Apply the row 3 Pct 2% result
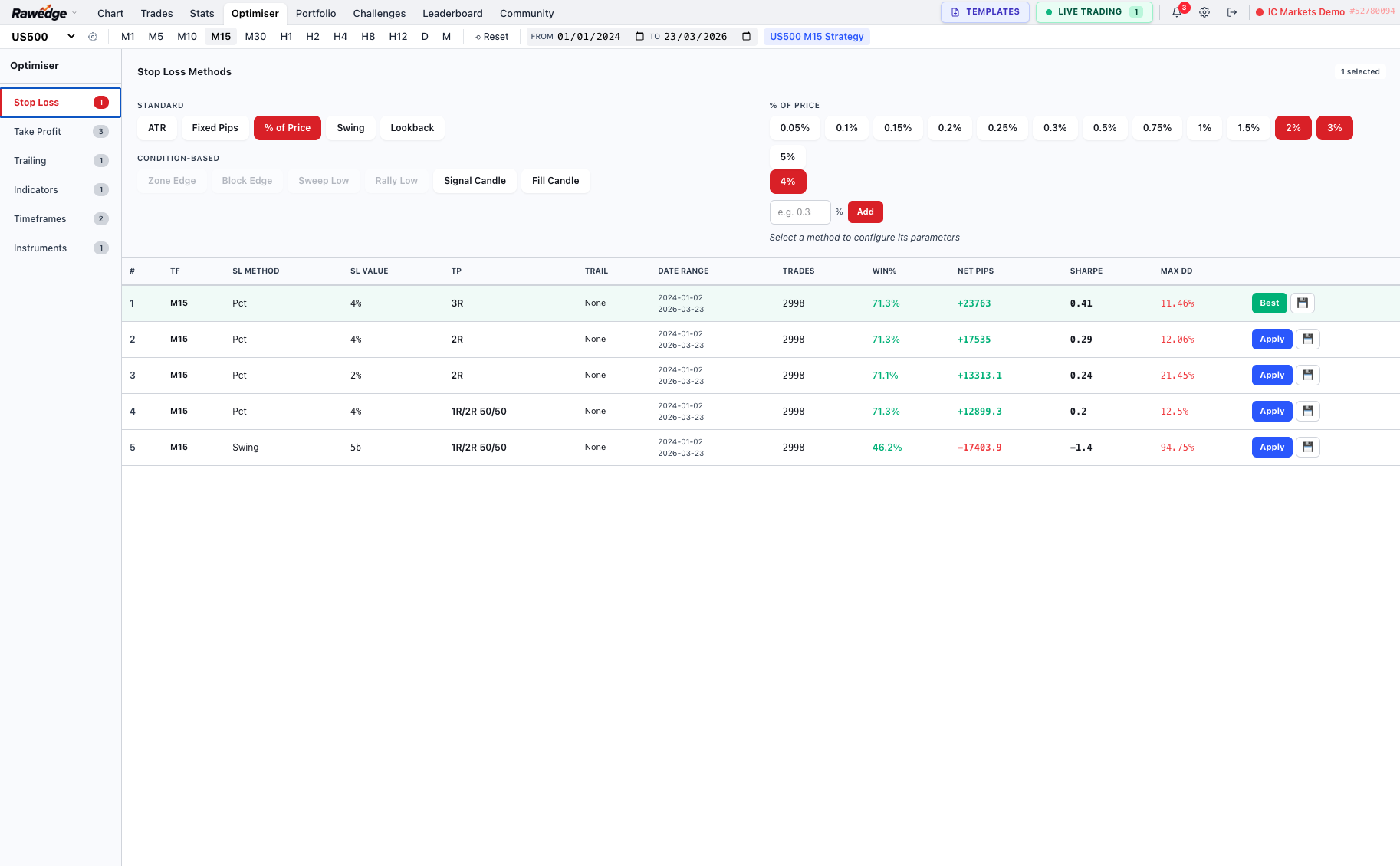Viewport: 1400px width, 866px height. pos(1271,375)
